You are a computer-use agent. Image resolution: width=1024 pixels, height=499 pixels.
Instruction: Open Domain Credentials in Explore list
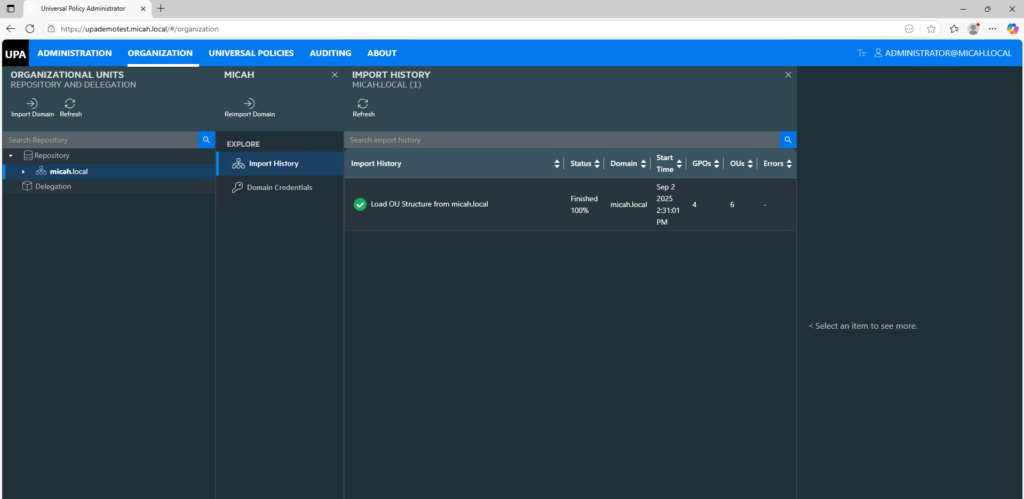coord(279,187)
